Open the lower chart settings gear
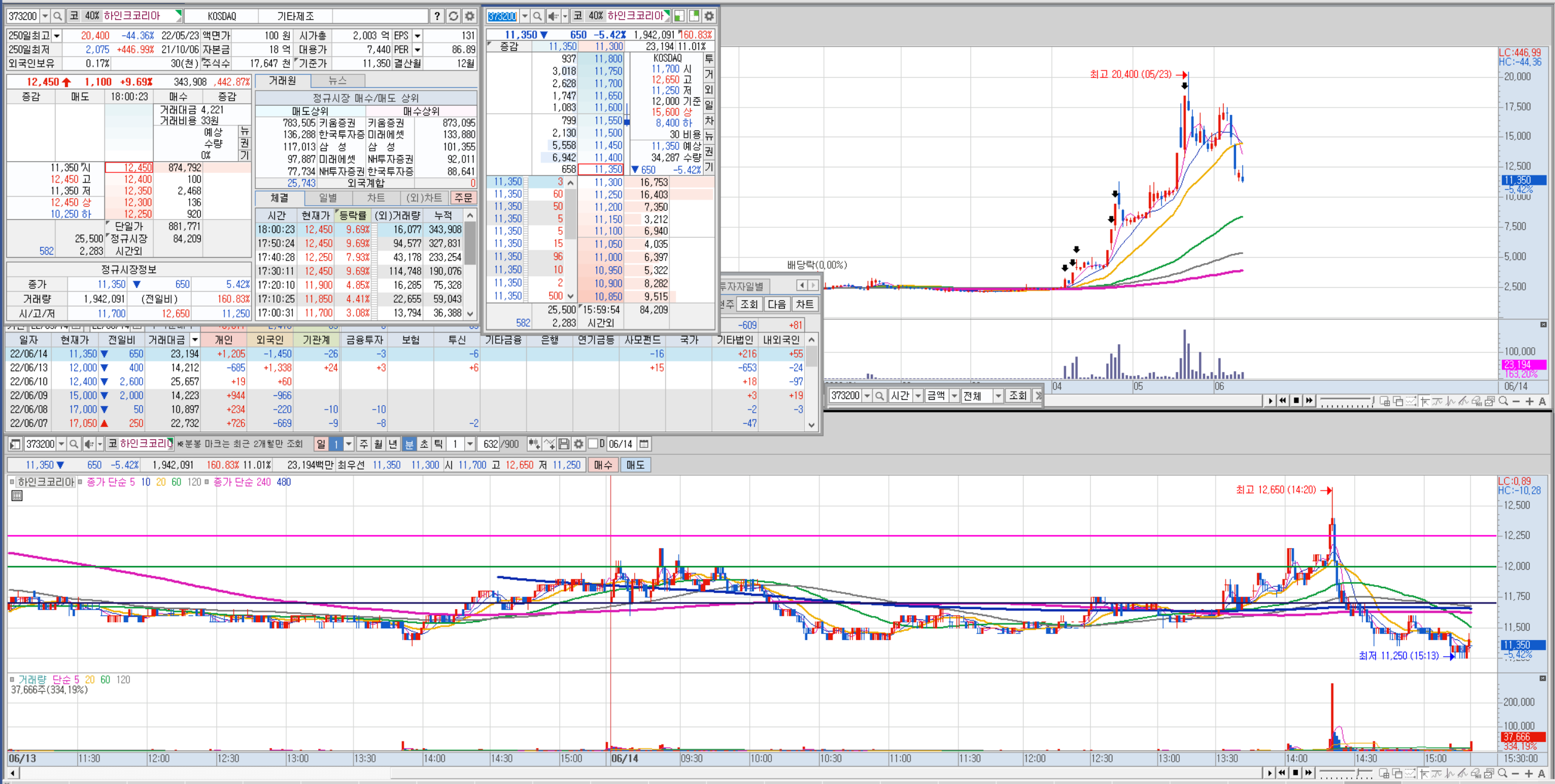Viewport: 1555px width, 784px height. point(578,444)
